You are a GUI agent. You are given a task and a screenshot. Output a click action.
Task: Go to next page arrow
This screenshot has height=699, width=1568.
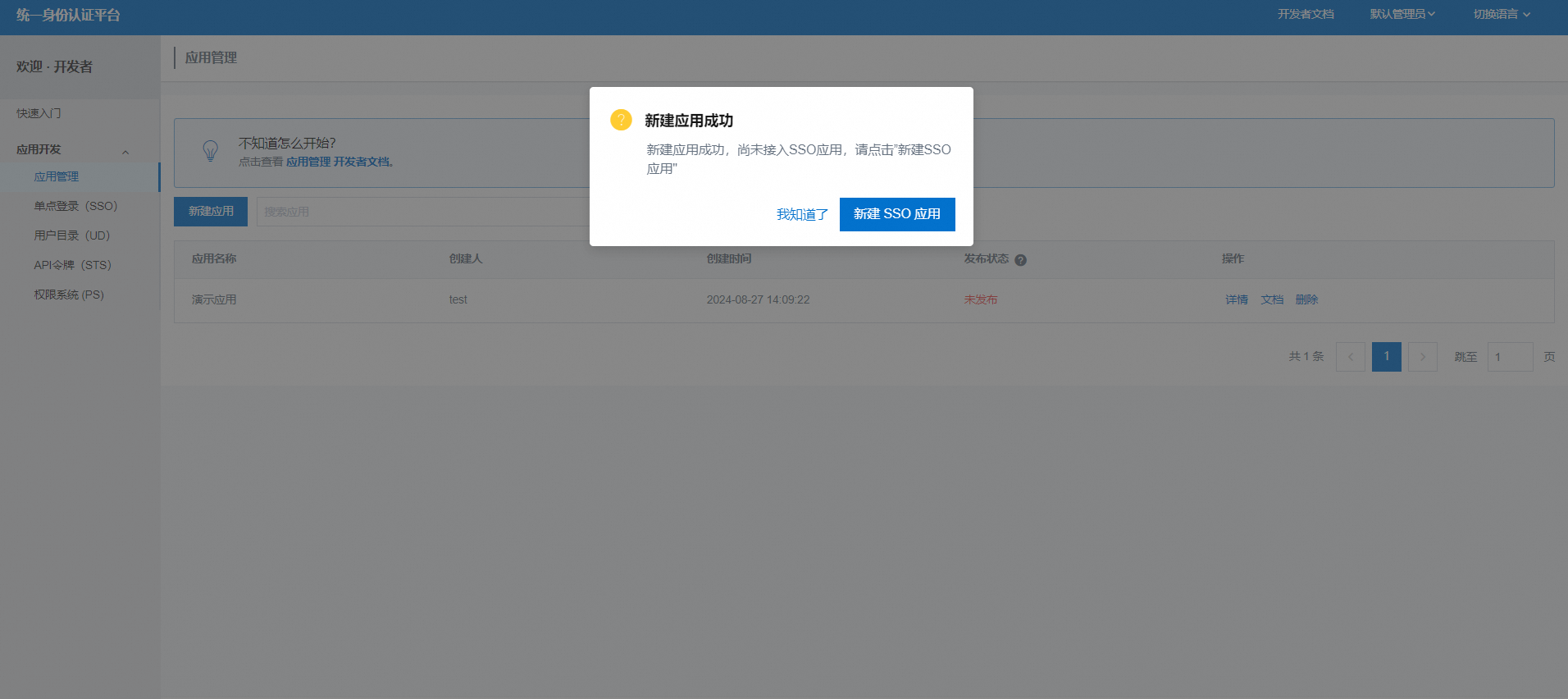tap(1422, 357)
